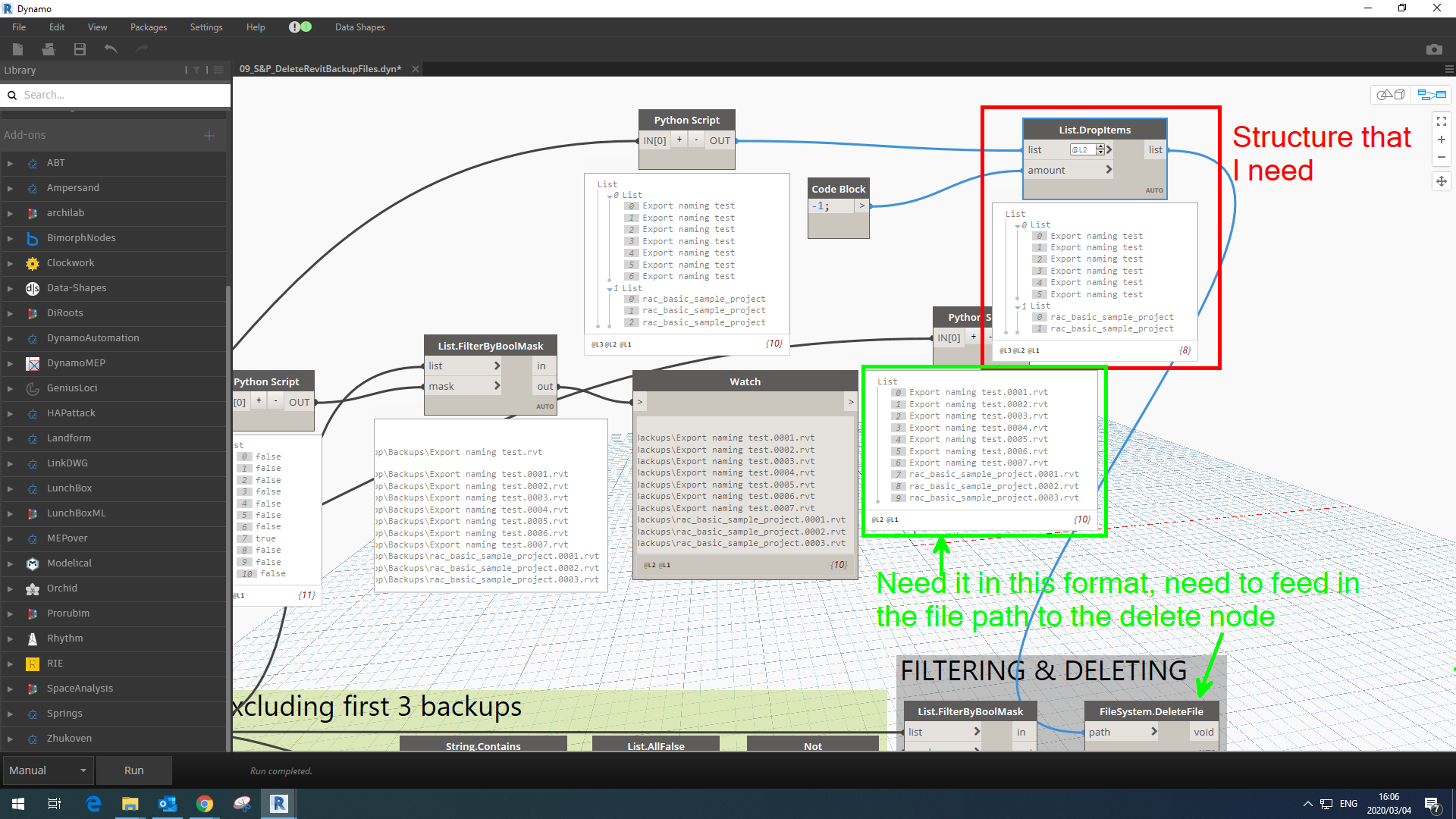Open the amount port chevron on List.DropItems
Image resolution: width=1456 pixels, height=819 pixels.
tap(1109, 170)
